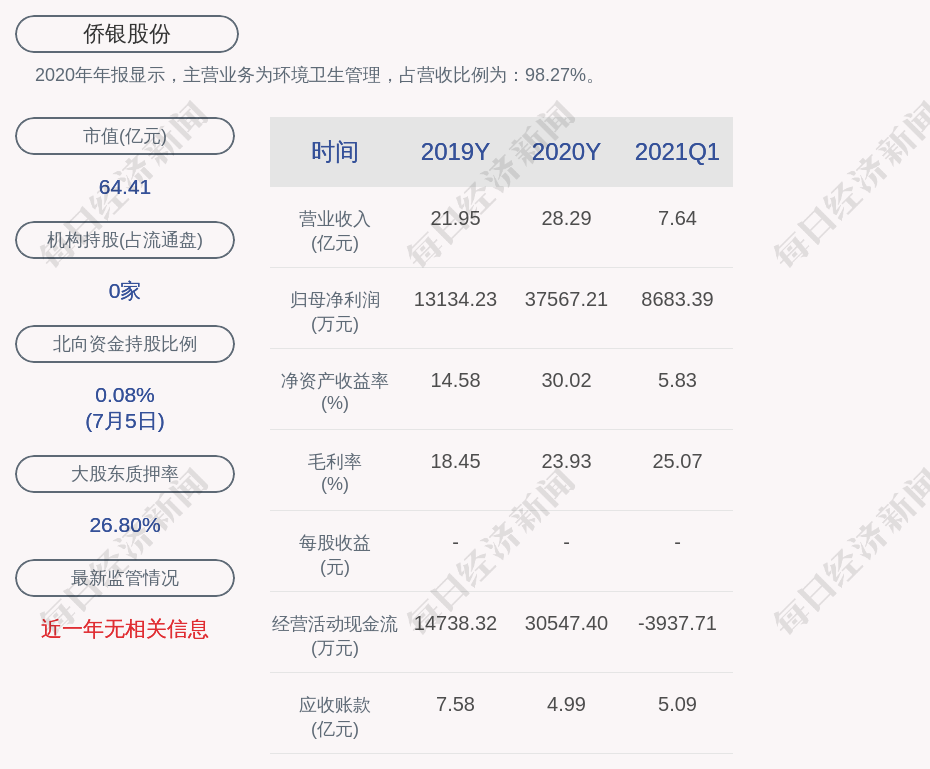Select the 应收账款 value 7.58
This screenshot has width=930, height=769.
[x=455, y=705]
